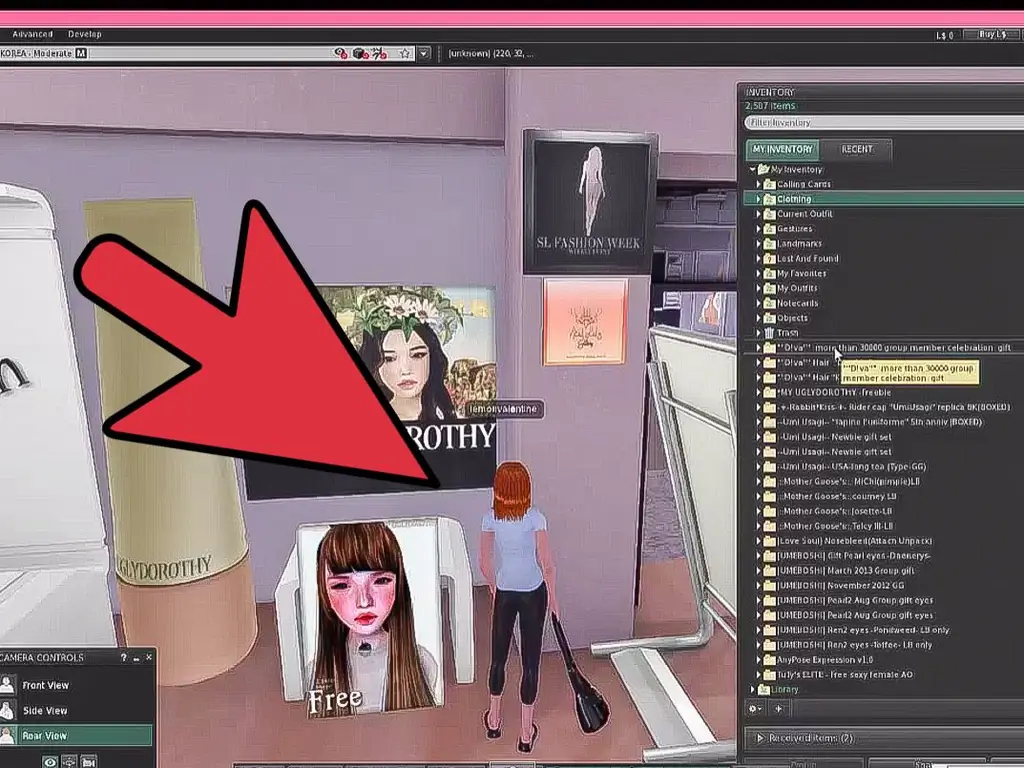
Task: Click the scripts-disabled icon in address bar
Action: pyautogui.click(x=380, y=53)
